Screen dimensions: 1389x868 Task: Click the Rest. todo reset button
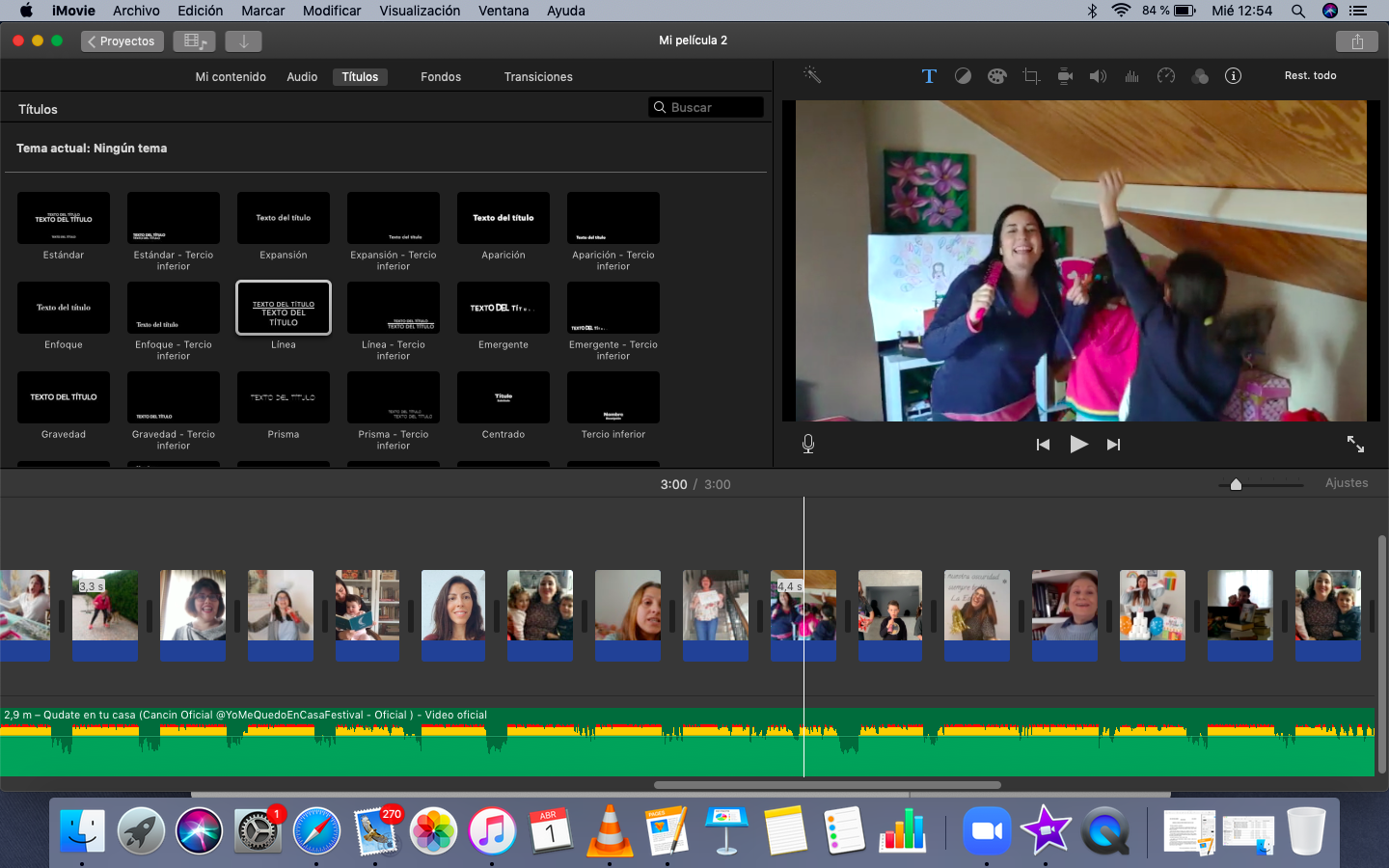(1310, 75)
